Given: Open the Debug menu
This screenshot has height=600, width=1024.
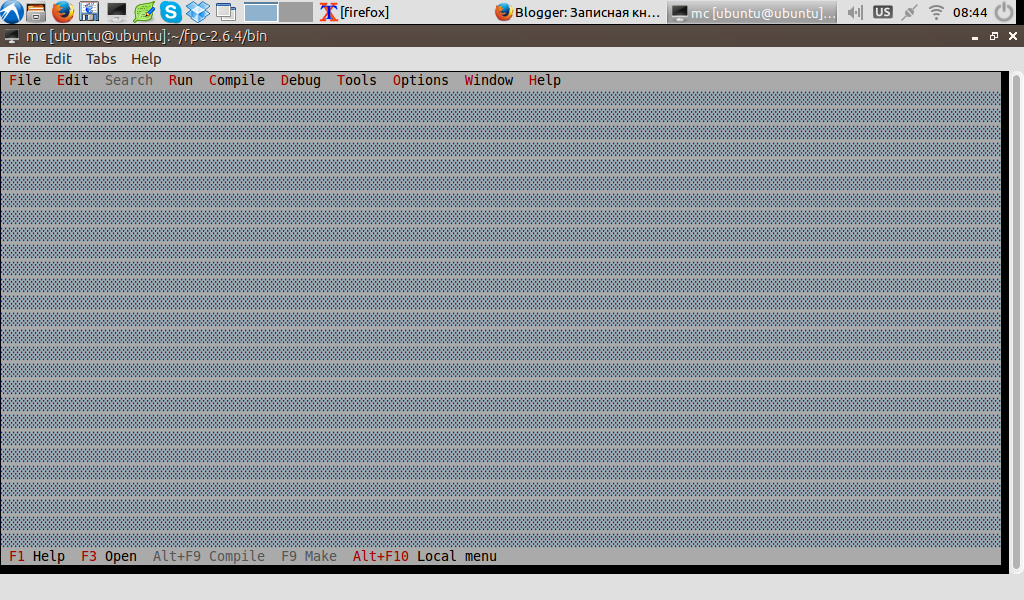Looking at the screenshot, I should click(300, 80).
